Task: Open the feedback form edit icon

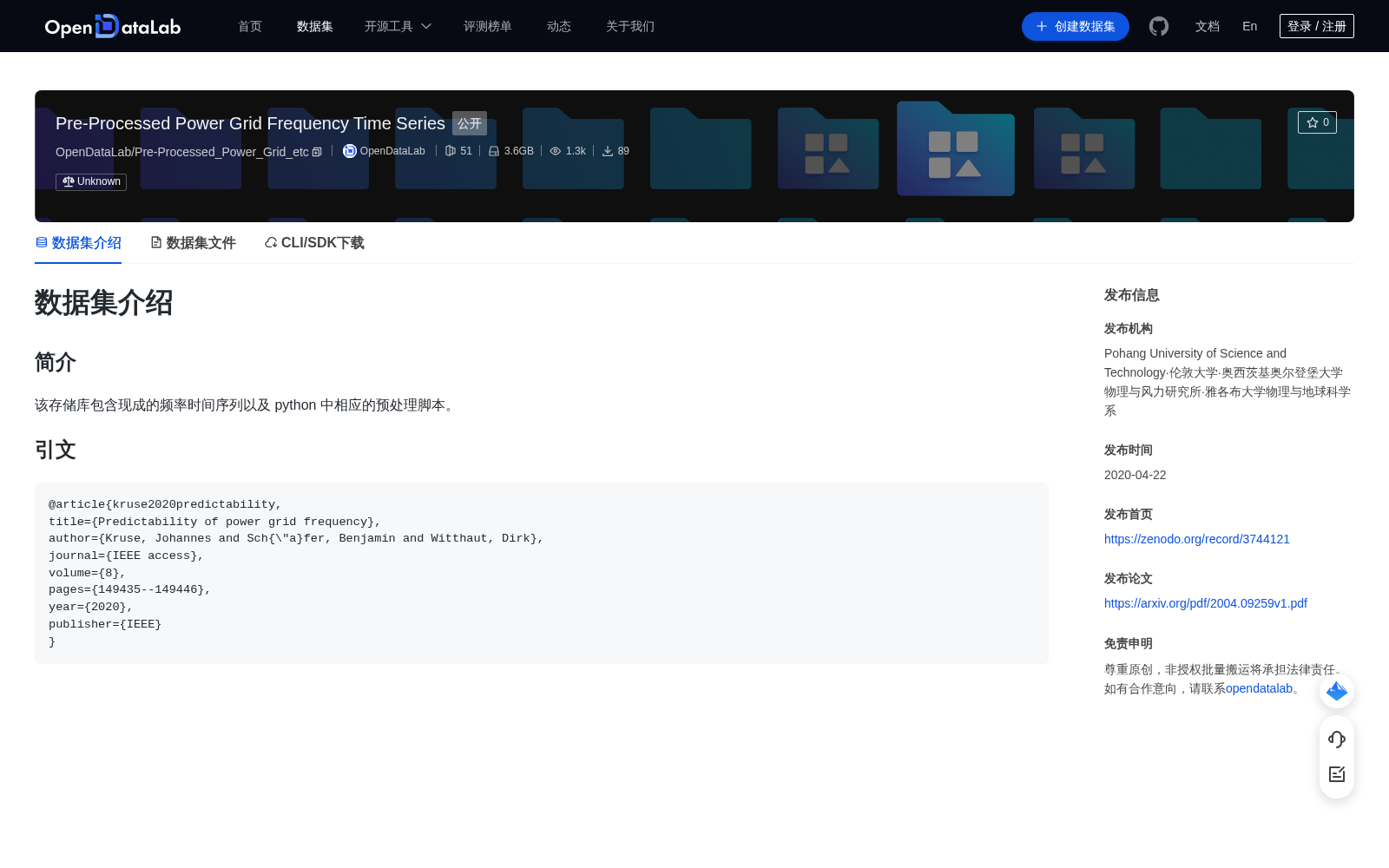Action: tap(1337, 774)
